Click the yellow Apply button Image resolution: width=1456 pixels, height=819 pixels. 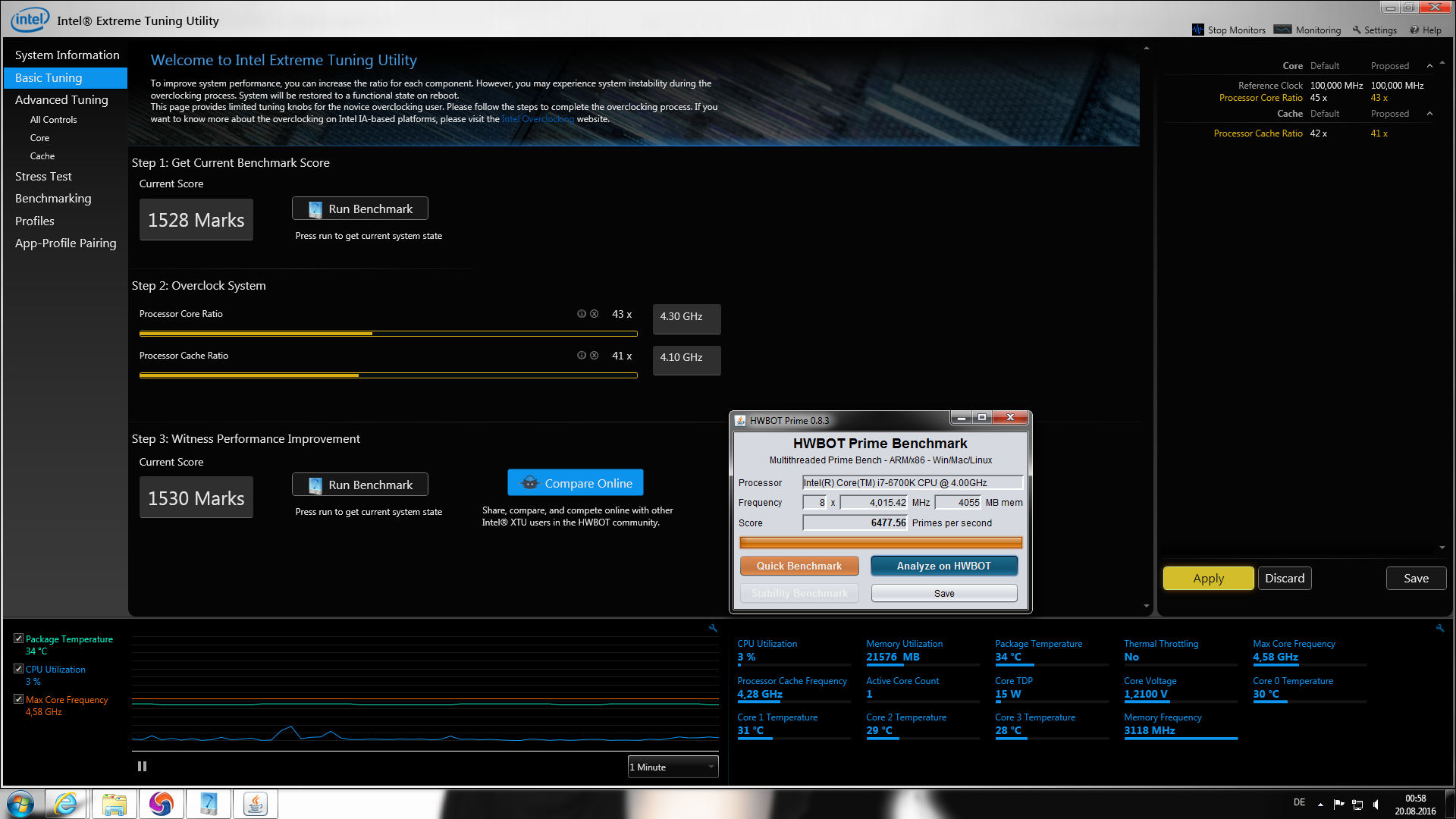pyautogui.click(x=1209, y=579)
